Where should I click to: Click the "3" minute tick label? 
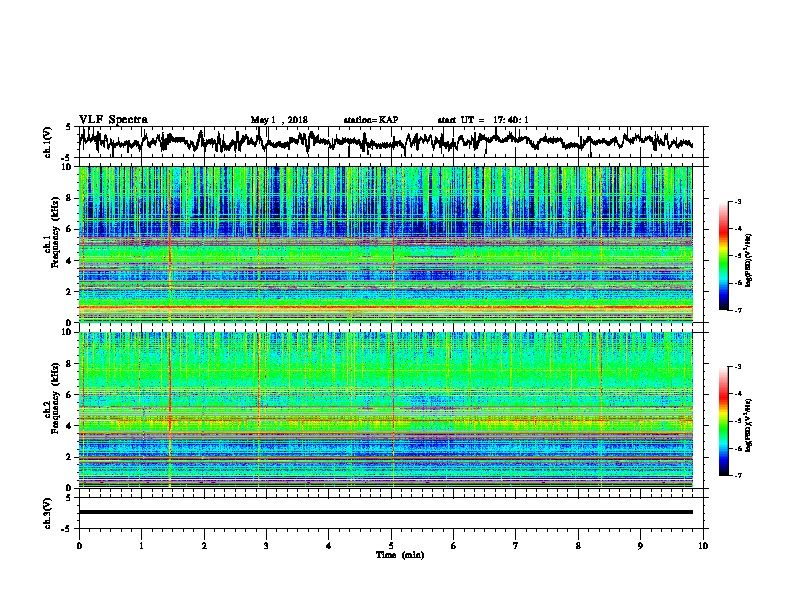[x=266, y=545]
